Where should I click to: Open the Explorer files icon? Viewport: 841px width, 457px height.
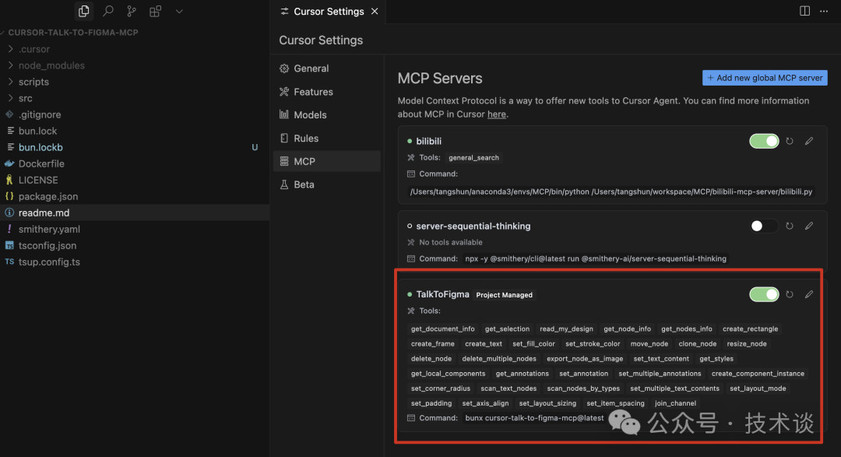[x=83, y=11]
